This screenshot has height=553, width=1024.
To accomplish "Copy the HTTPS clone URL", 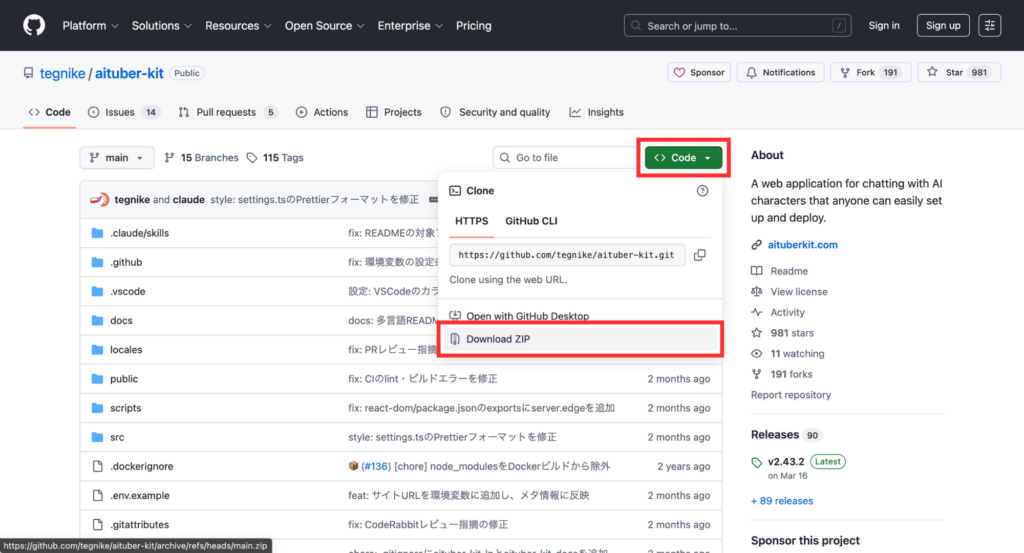I will (699, 255).
